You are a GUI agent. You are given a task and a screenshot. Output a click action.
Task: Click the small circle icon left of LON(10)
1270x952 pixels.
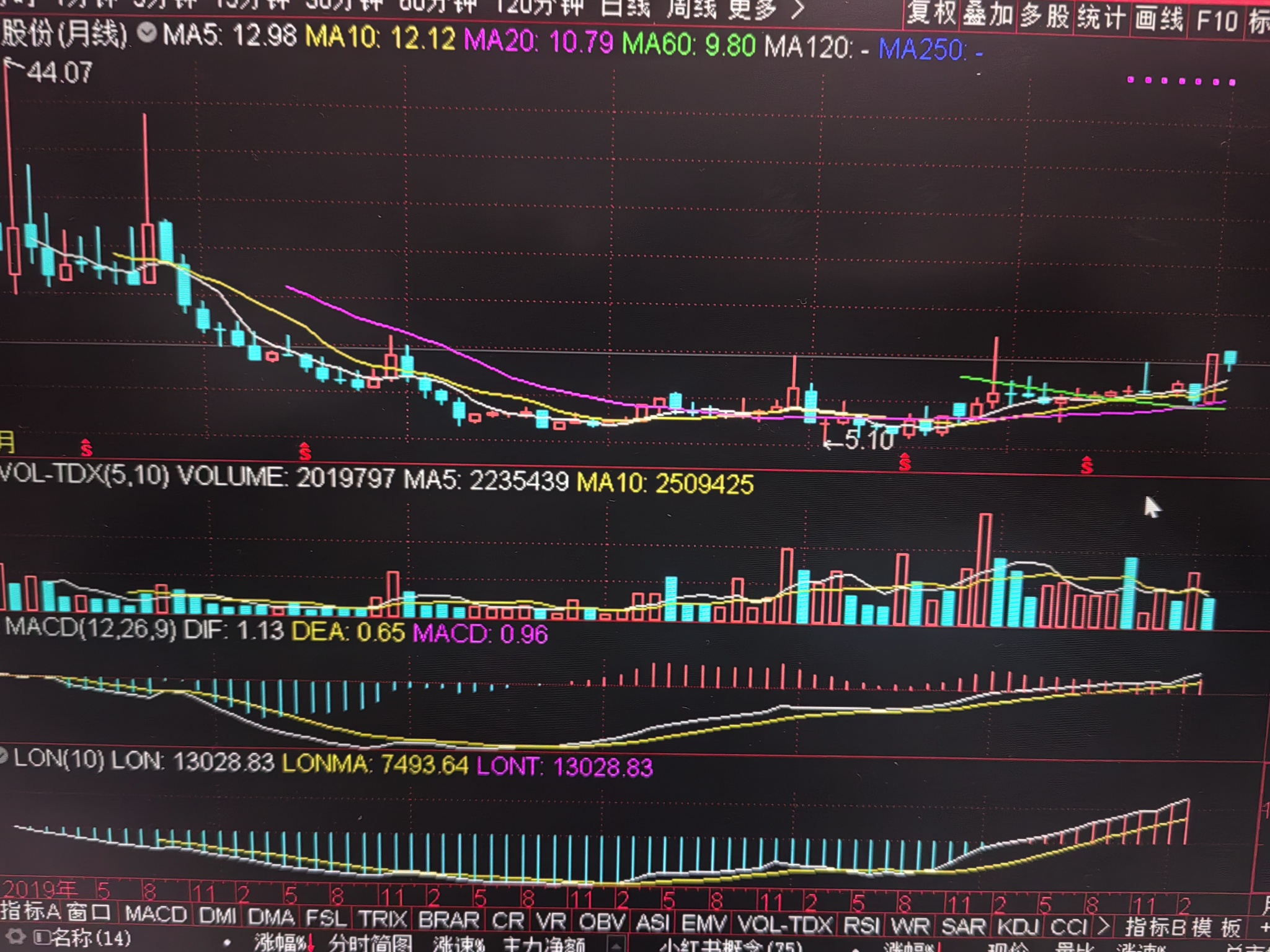pos(4,757)
